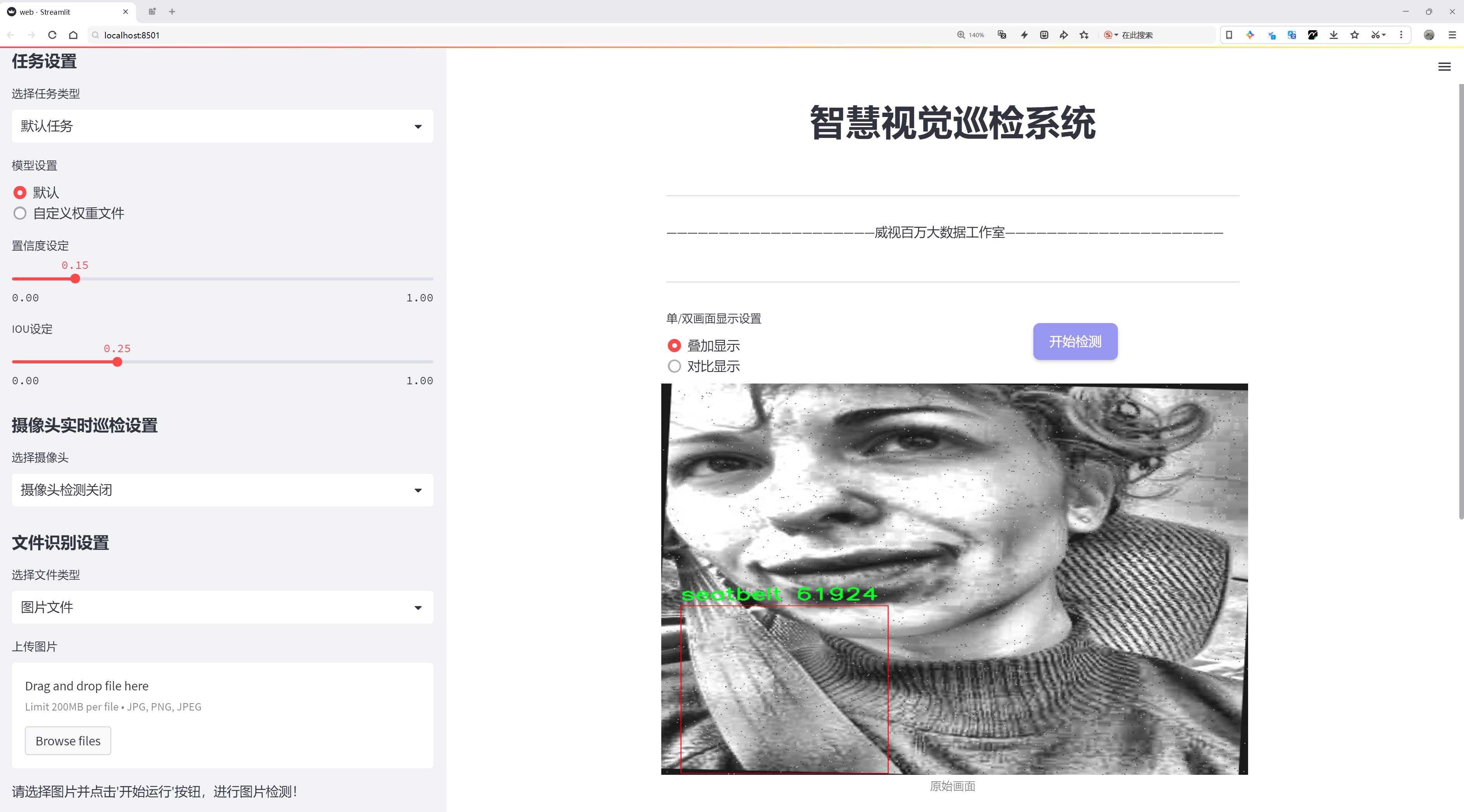Expand the 图片文件 file type dropdown

pos(222,607)
